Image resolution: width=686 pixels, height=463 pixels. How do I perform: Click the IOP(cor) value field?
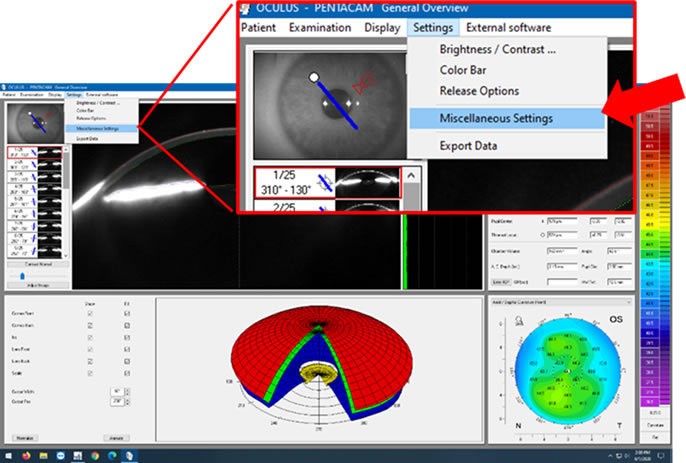point(563,282)
